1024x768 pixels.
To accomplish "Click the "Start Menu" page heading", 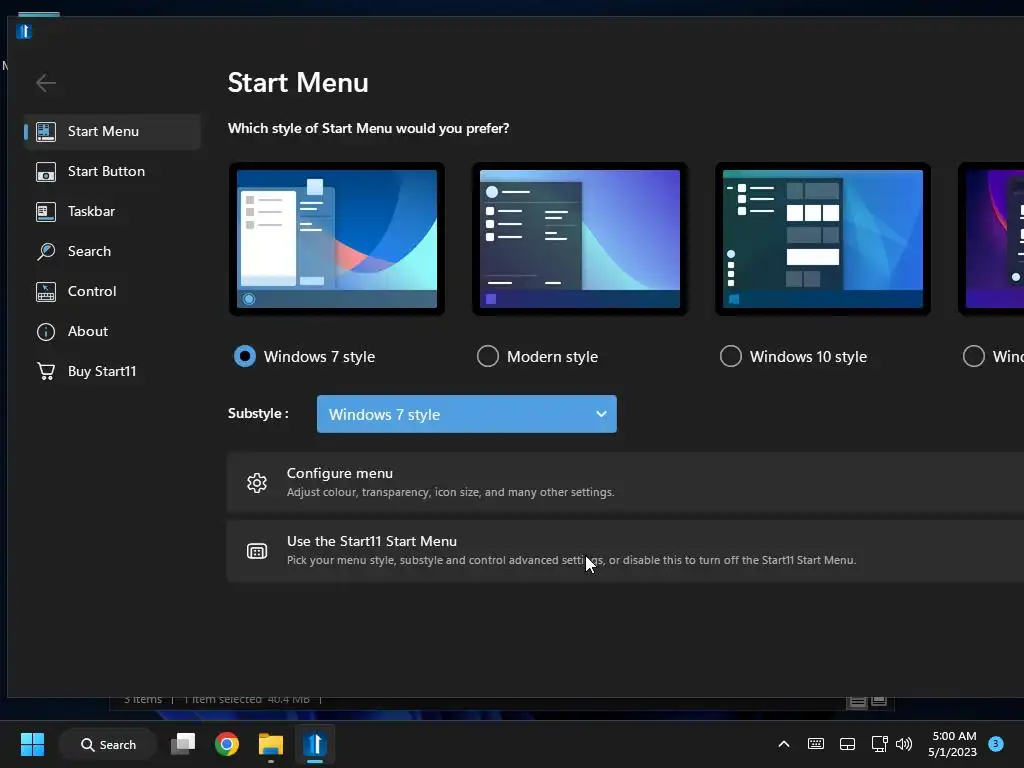I will pos(298,83).
